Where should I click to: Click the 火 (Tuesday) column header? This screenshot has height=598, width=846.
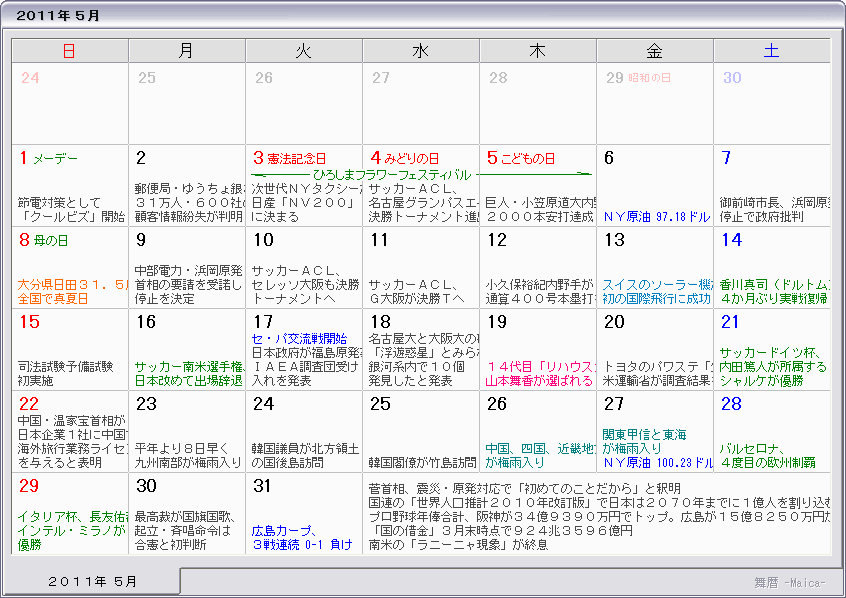(304, 51)
